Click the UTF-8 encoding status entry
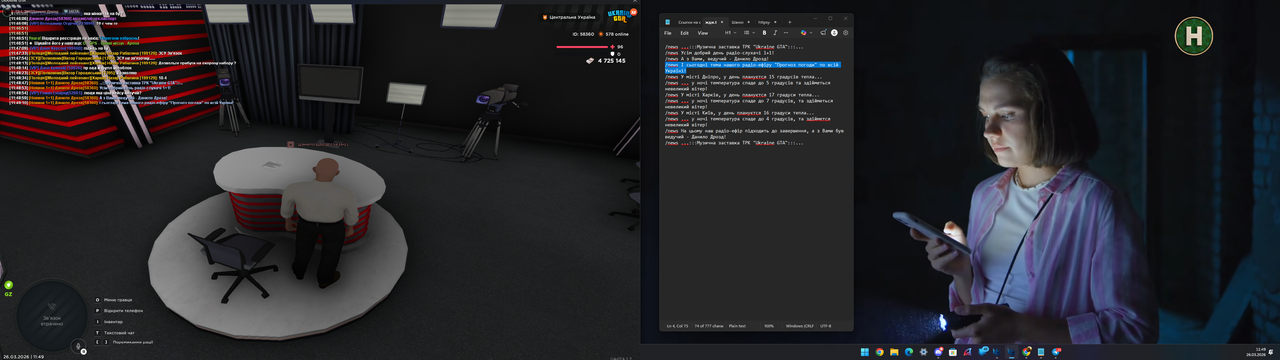This screenshot has width=1280, height=360. (825, 326)
